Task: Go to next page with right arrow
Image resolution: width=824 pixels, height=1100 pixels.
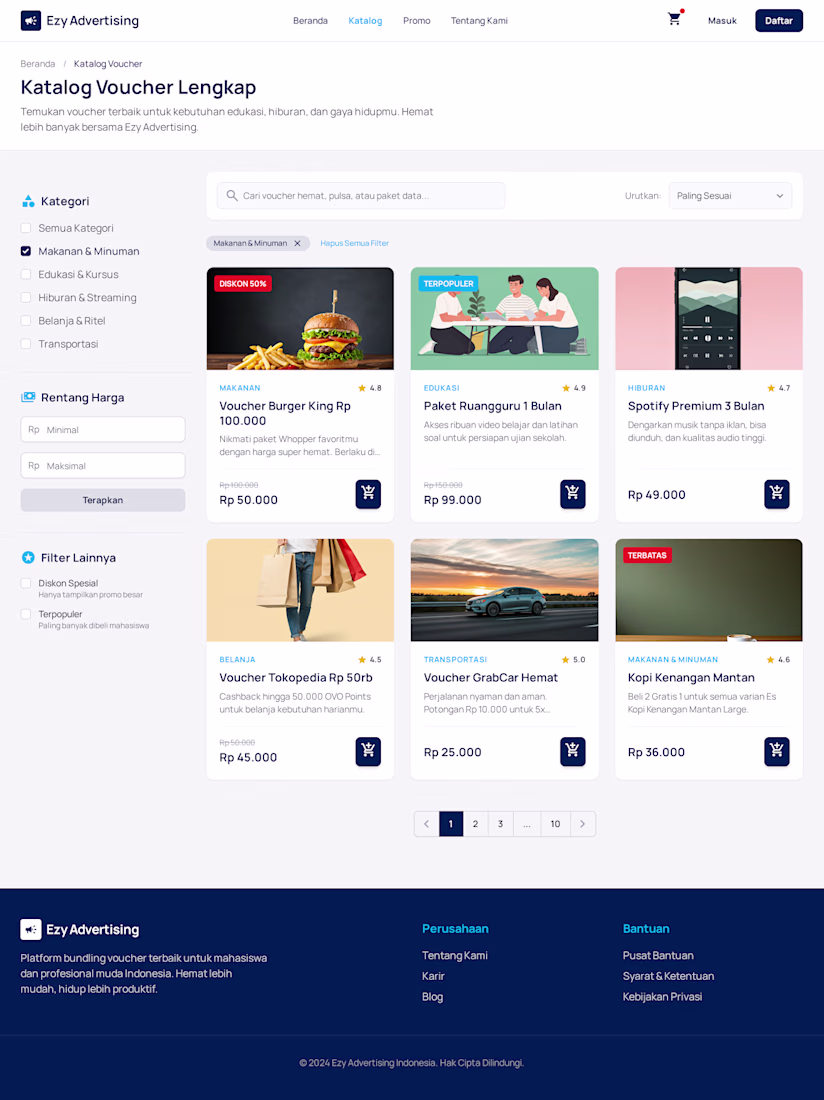Action: 583,824
